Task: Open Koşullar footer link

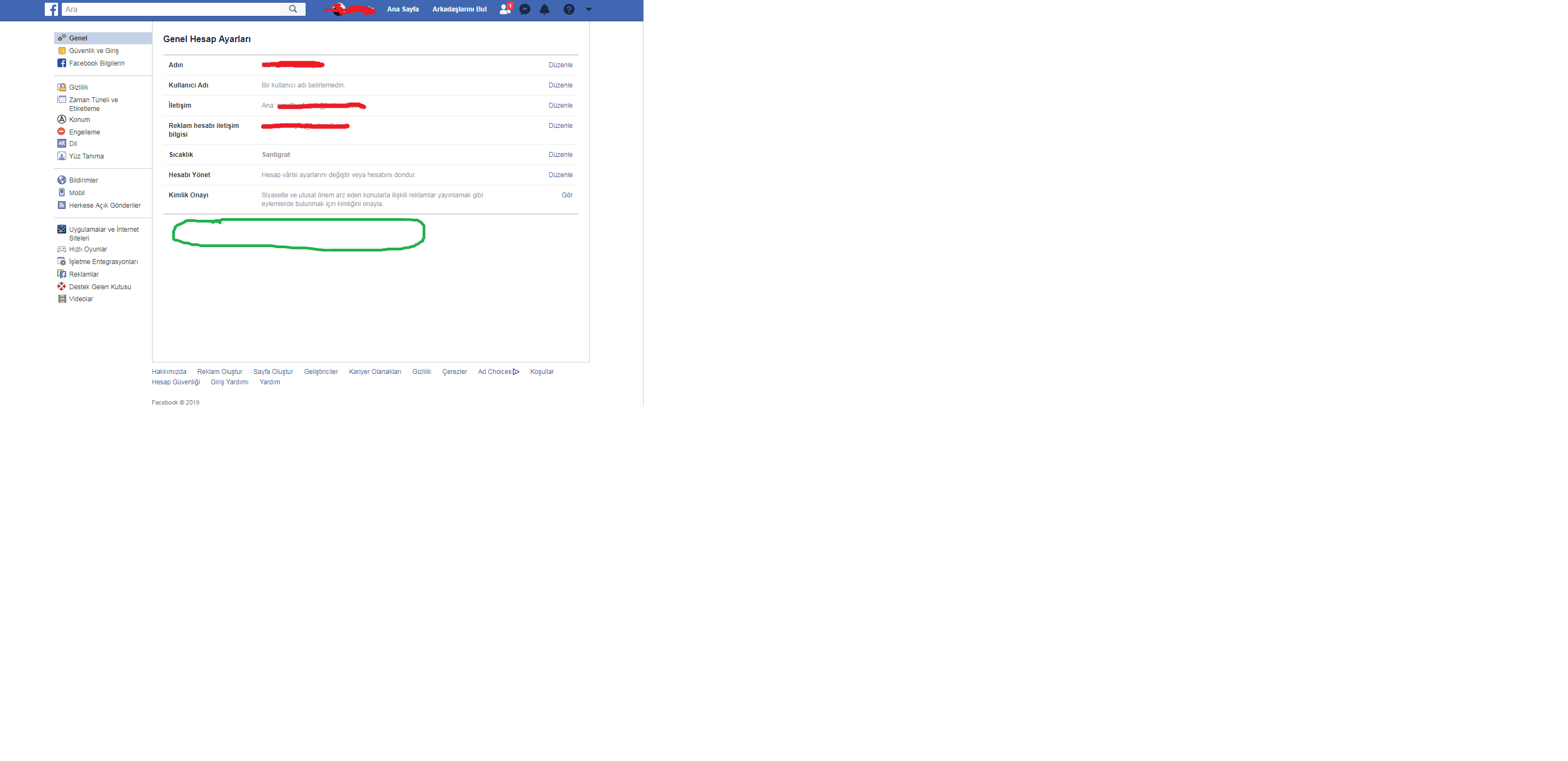Action: (542, 371)
